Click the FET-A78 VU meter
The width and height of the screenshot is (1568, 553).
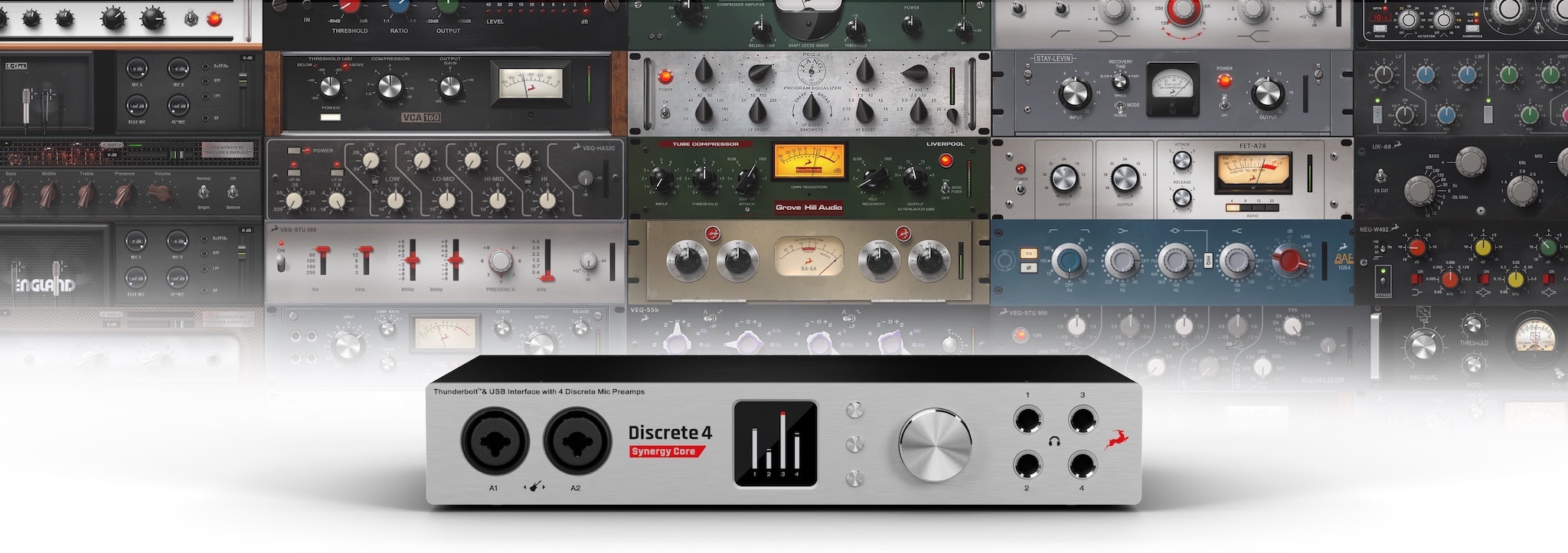(1253, 174)
